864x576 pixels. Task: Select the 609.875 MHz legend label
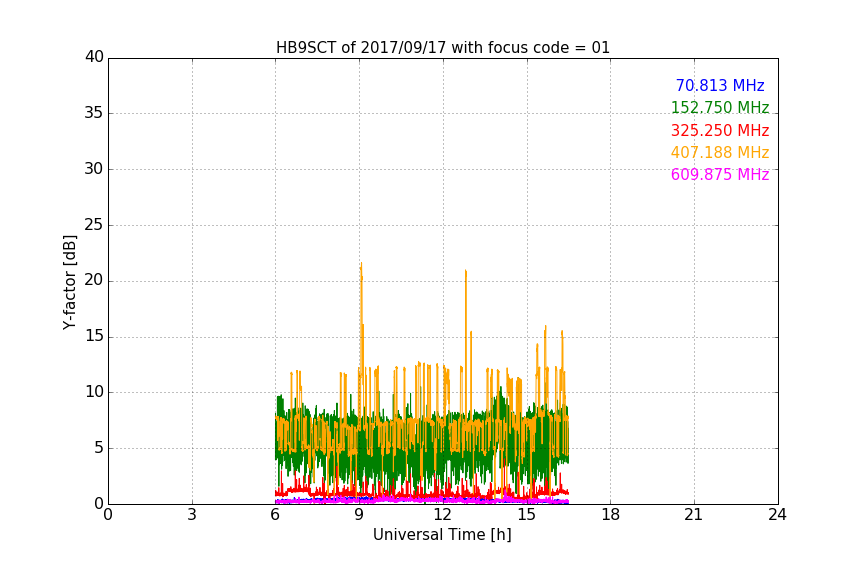click(720, 174)
